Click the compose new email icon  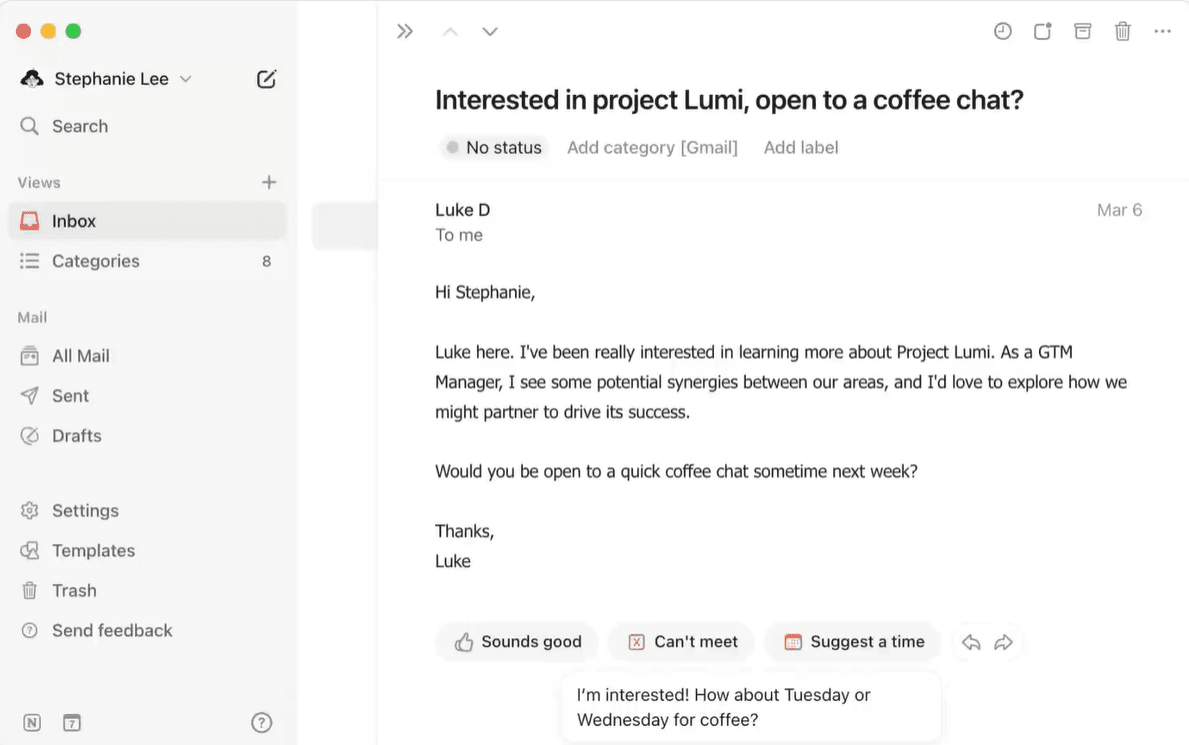pos(266,79)
